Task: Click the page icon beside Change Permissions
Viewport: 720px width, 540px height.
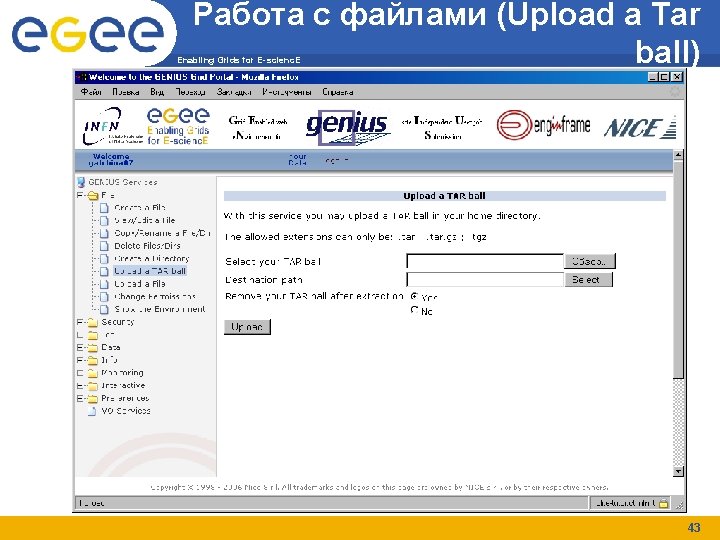Action: pos(104,297)
